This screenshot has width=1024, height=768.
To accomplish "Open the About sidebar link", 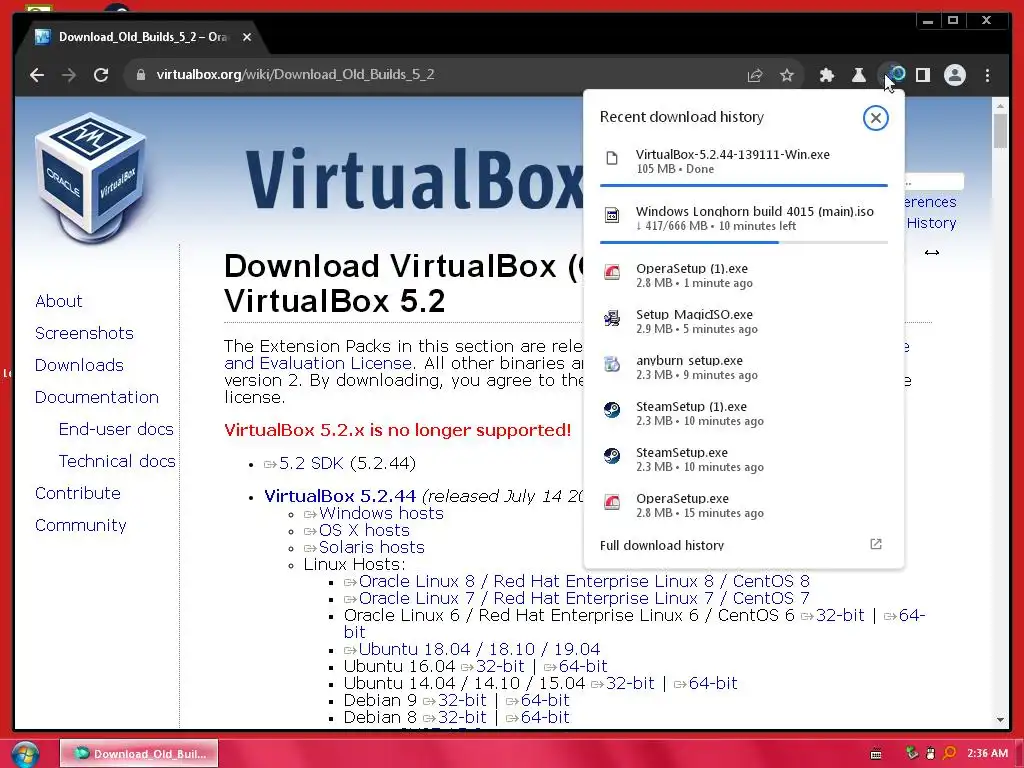I will [59, 301].
